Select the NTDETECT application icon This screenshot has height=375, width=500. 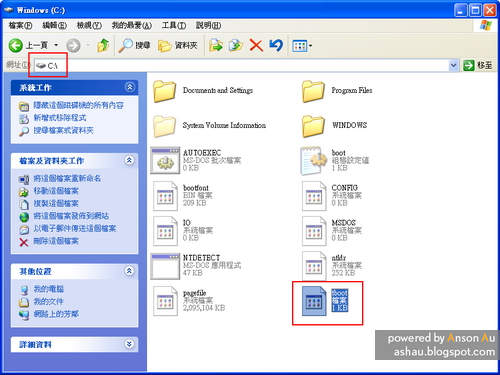(165, 266)
